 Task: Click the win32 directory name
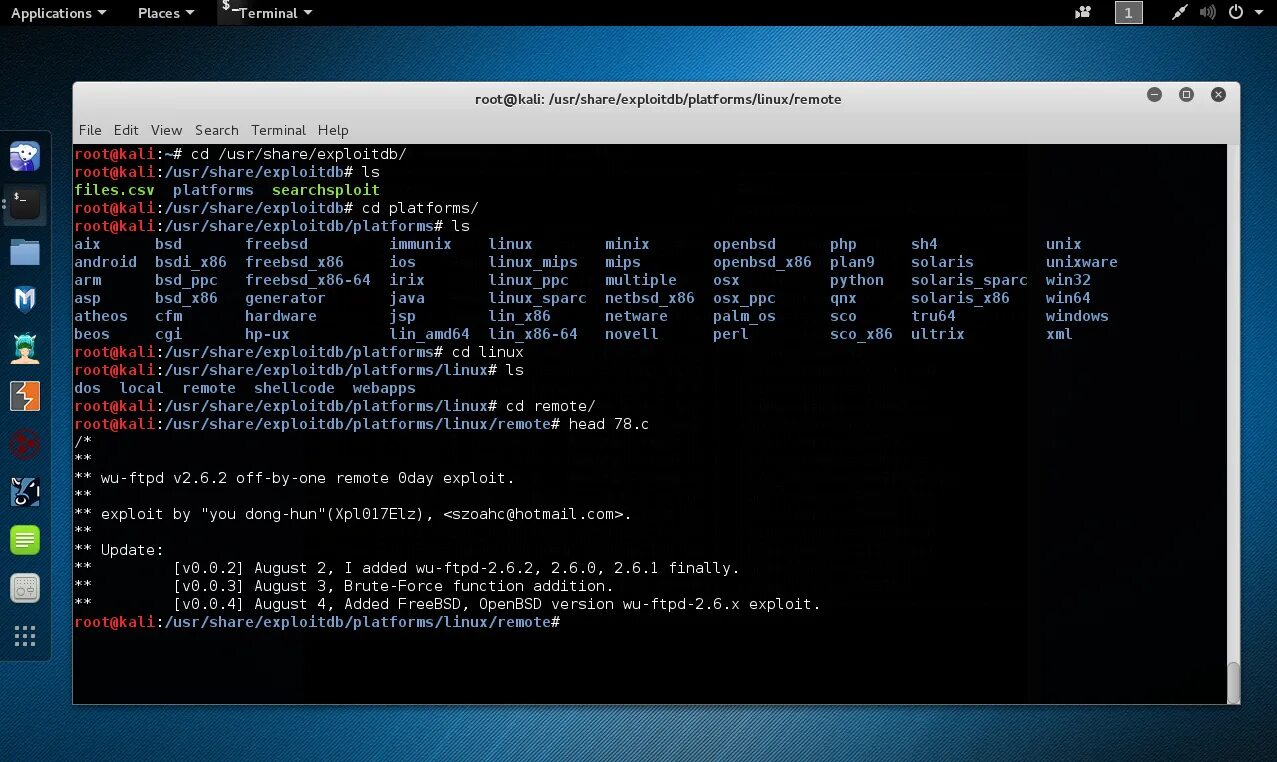(x=1068, y=280)
